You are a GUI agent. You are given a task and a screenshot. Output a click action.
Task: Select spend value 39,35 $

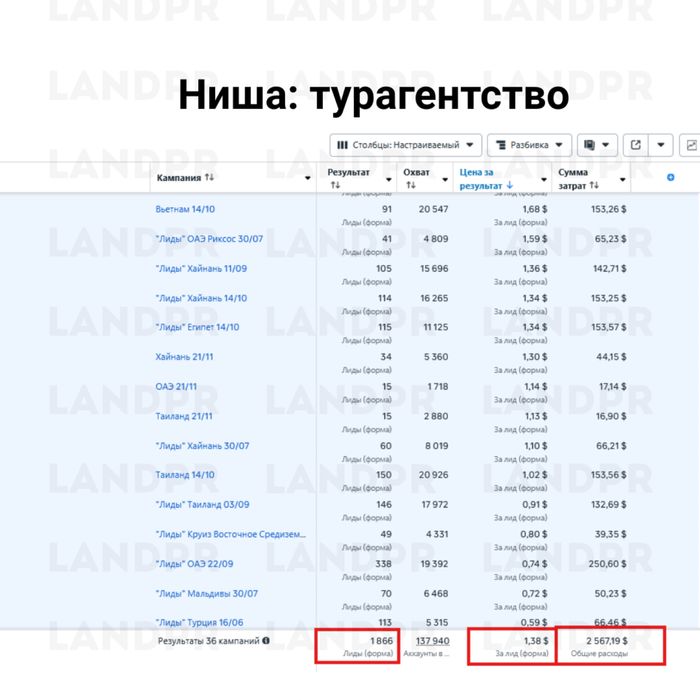[611, 534]
